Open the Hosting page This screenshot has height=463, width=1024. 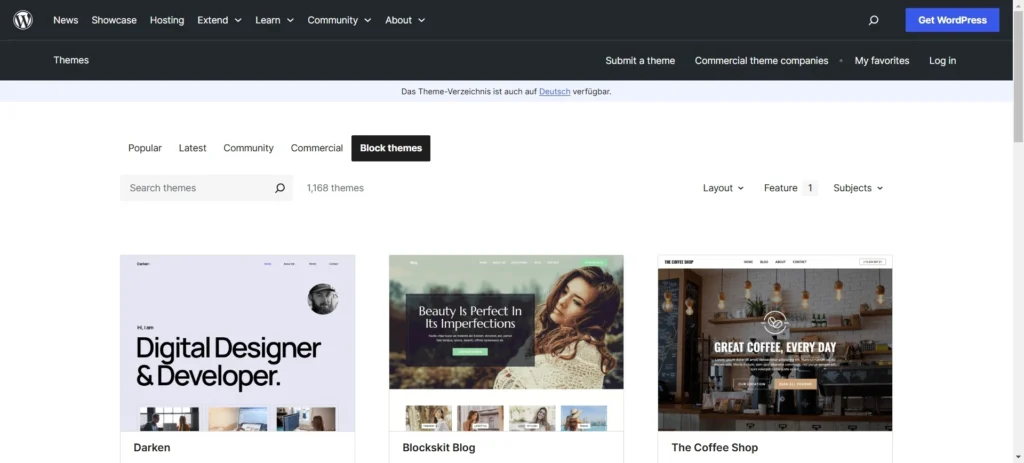(x=167, y=20)
